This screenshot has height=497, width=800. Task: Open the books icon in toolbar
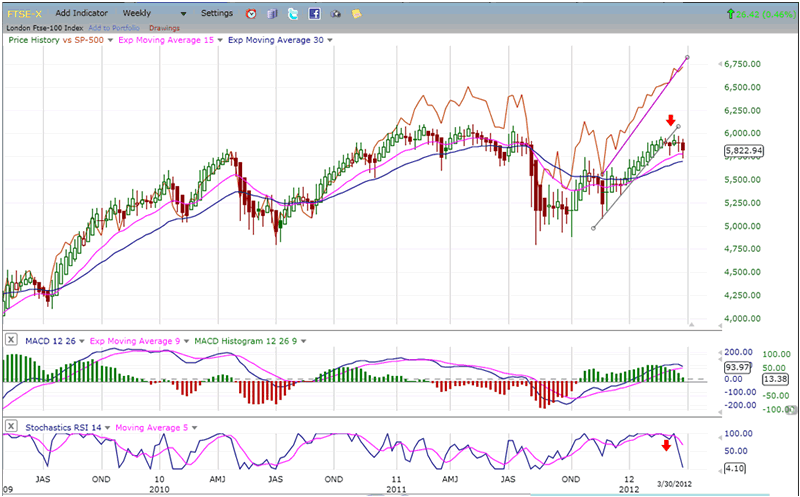[x=272, y=14]
